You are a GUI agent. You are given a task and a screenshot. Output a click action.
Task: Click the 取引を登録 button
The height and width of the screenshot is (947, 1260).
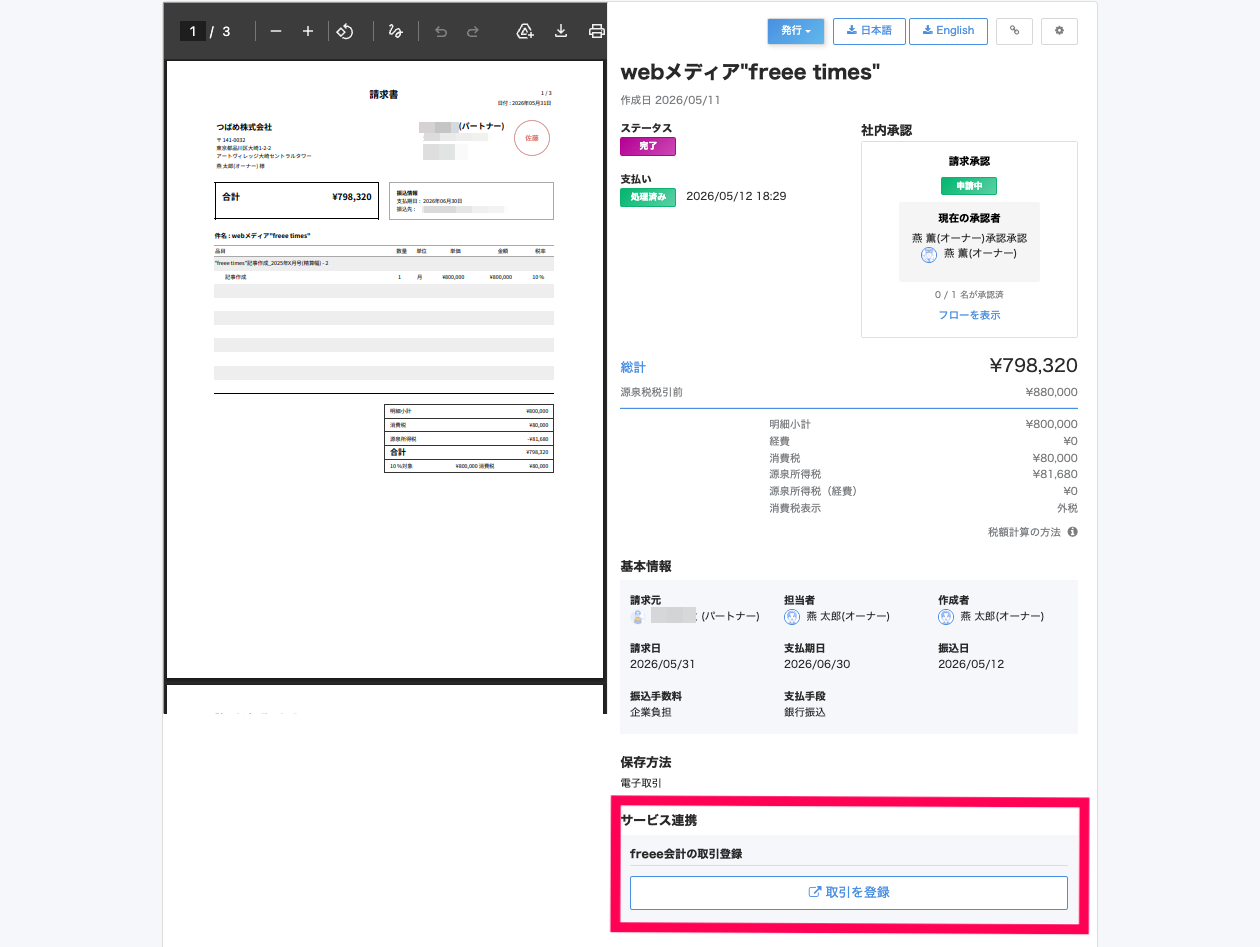(x=849, y=892)
